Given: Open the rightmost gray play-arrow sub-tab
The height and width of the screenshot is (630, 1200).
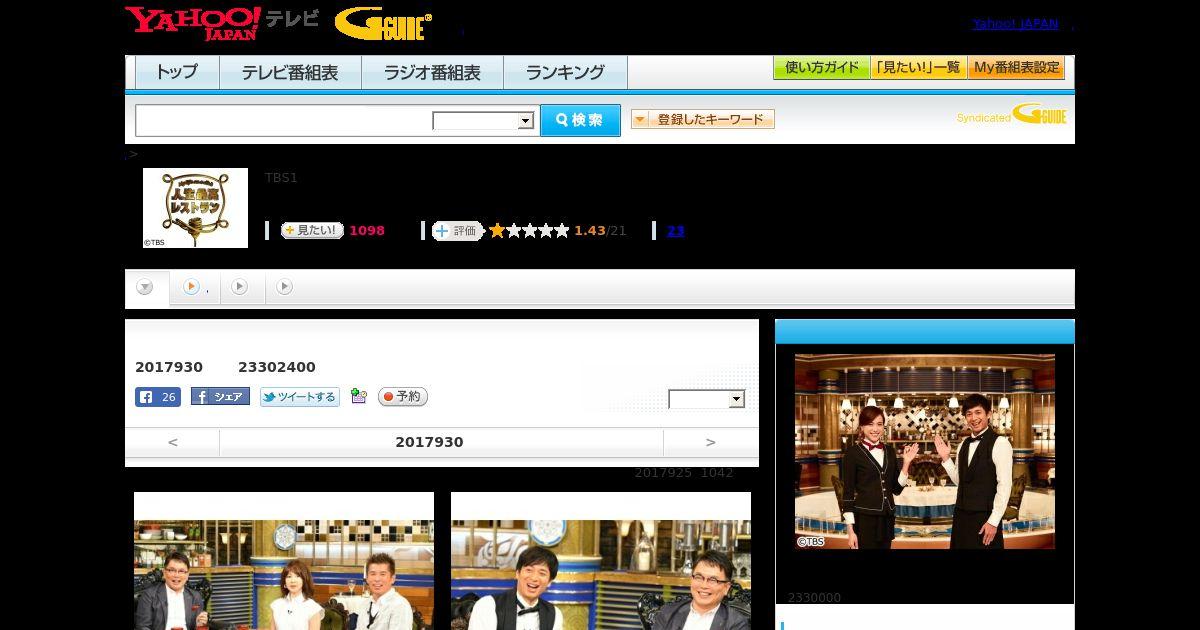Looking at the screenshot, I should (x=285, y=287).
